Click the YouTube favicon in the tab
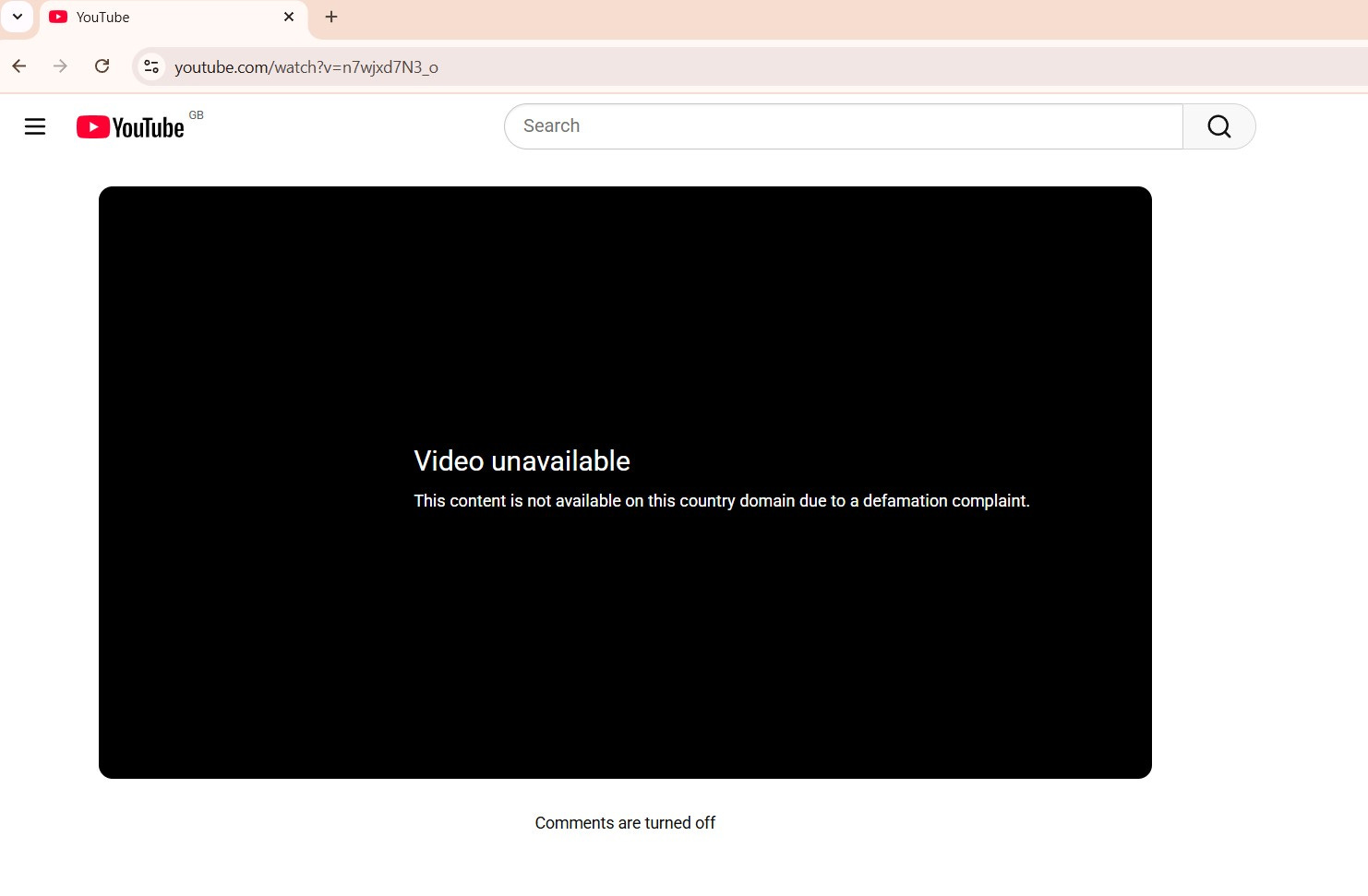 click(x=58, y=17)
